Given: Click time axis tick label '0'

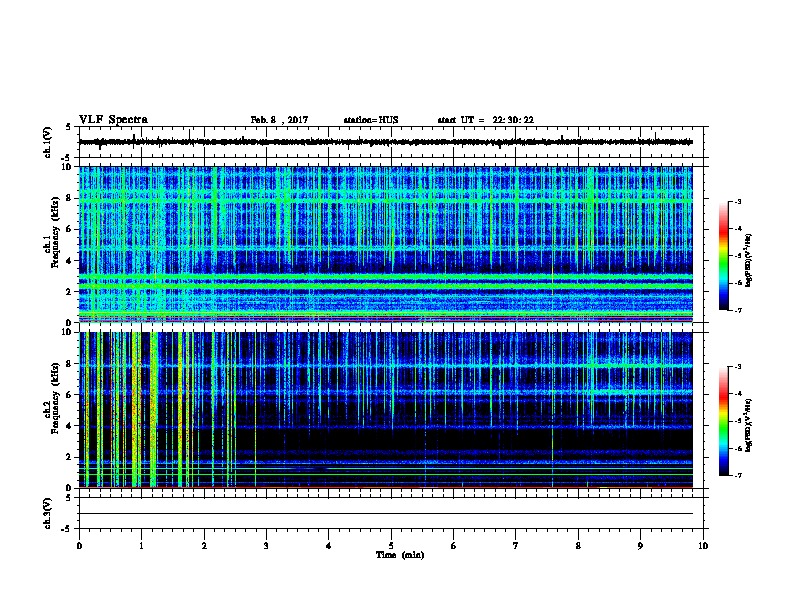Looking at the screenshot, I should point(79,546).
